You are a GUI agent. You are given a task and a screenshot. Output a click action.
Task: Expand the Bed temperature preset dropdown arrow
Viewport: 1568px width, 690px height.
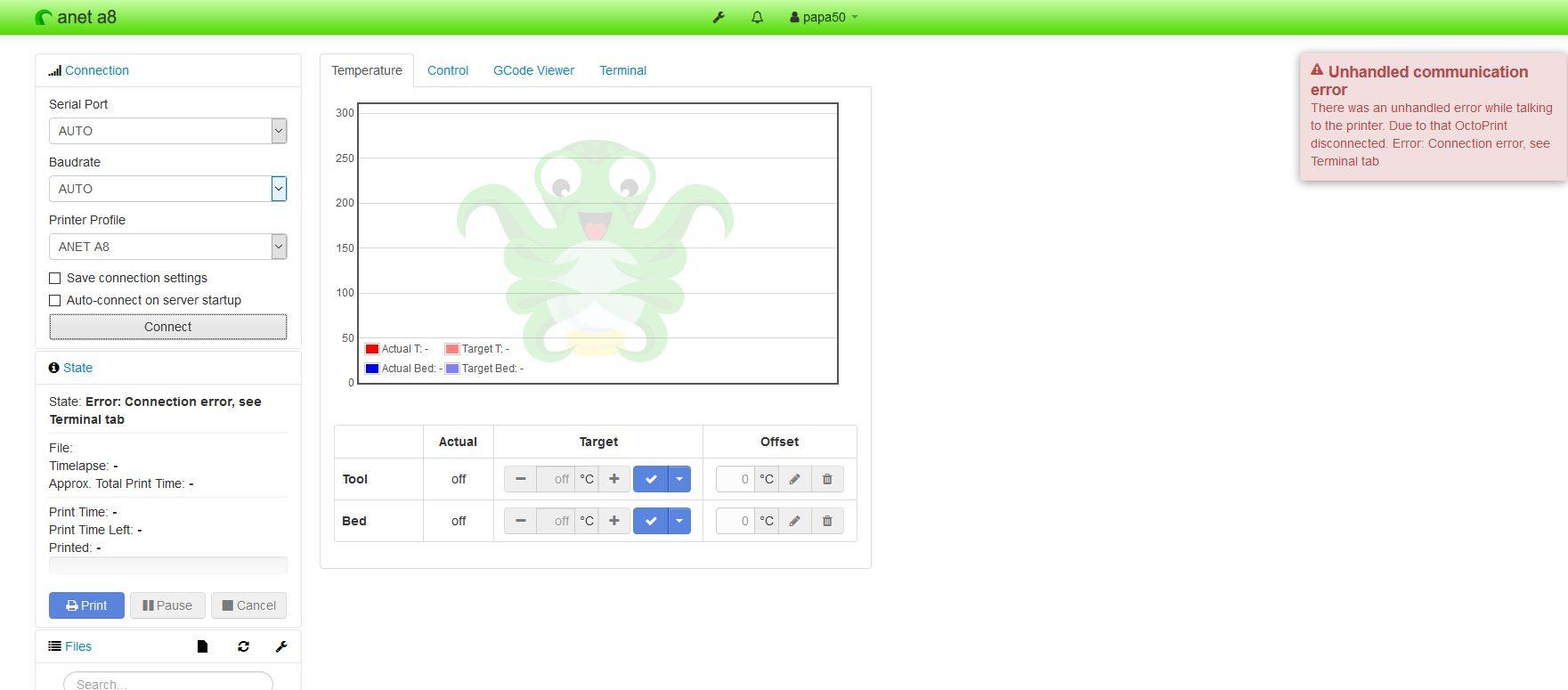pos(679,521)
